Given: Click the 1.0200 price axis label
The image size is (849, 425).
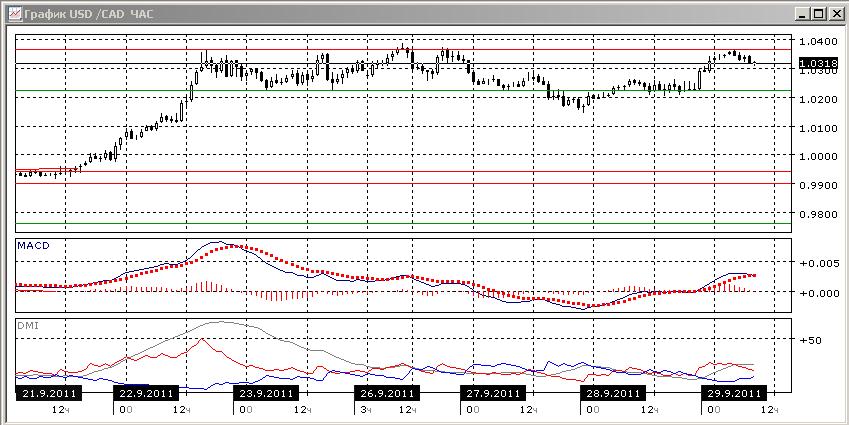Looking at the screenshot, I should [x=818, y=100].
